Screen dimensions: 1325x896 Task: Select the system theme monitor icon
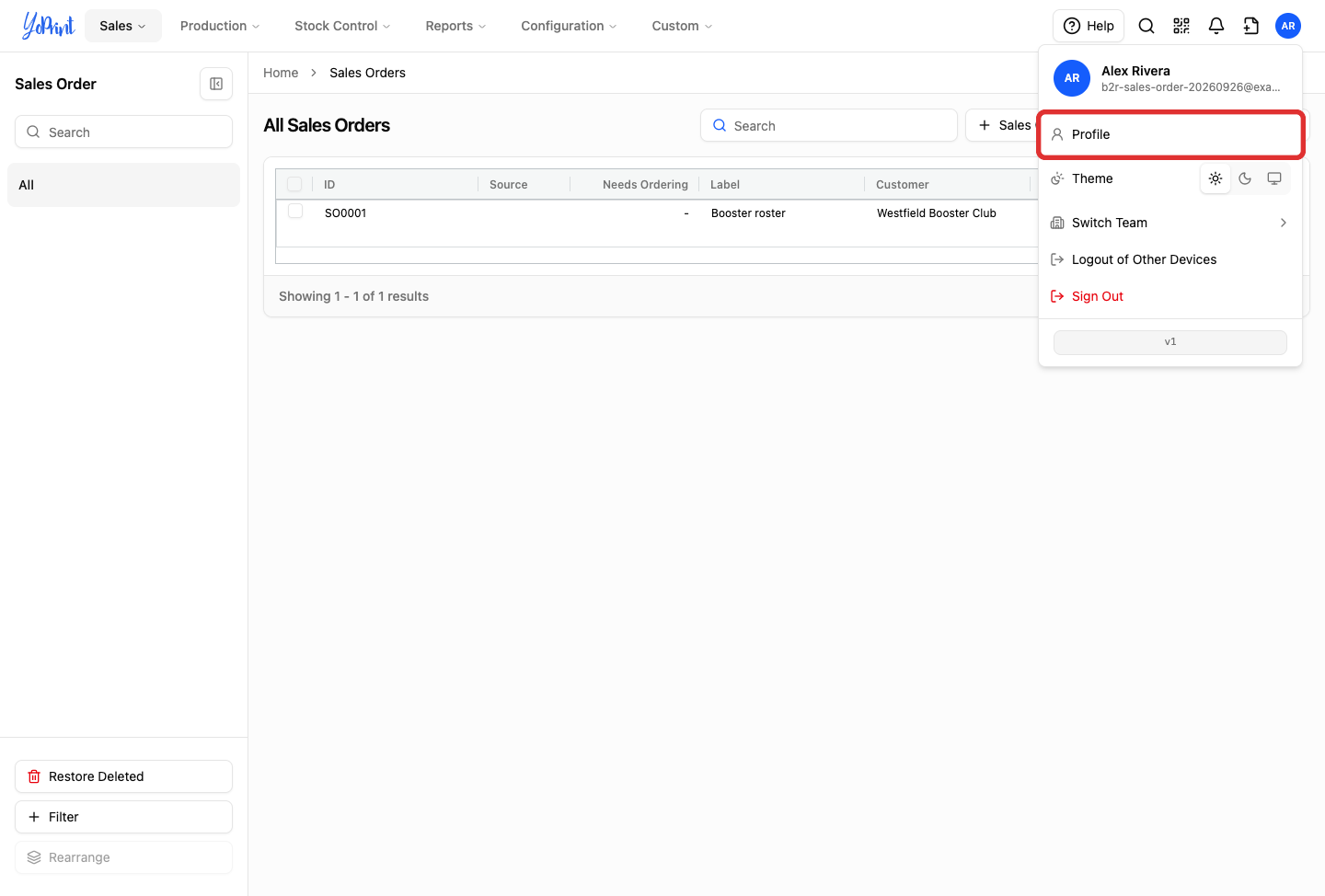pos(1274,178)
